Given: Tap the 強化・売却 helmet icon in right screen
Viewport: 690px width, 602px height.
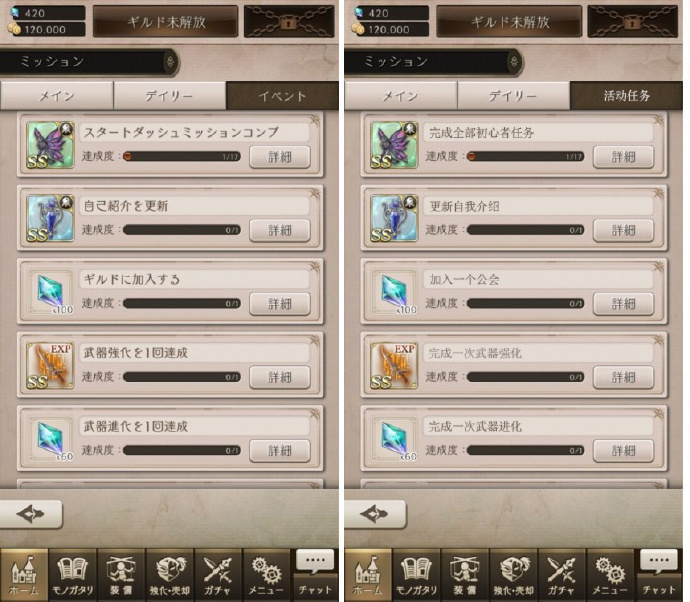Looking at the screenshot, I should pos(513,574).
